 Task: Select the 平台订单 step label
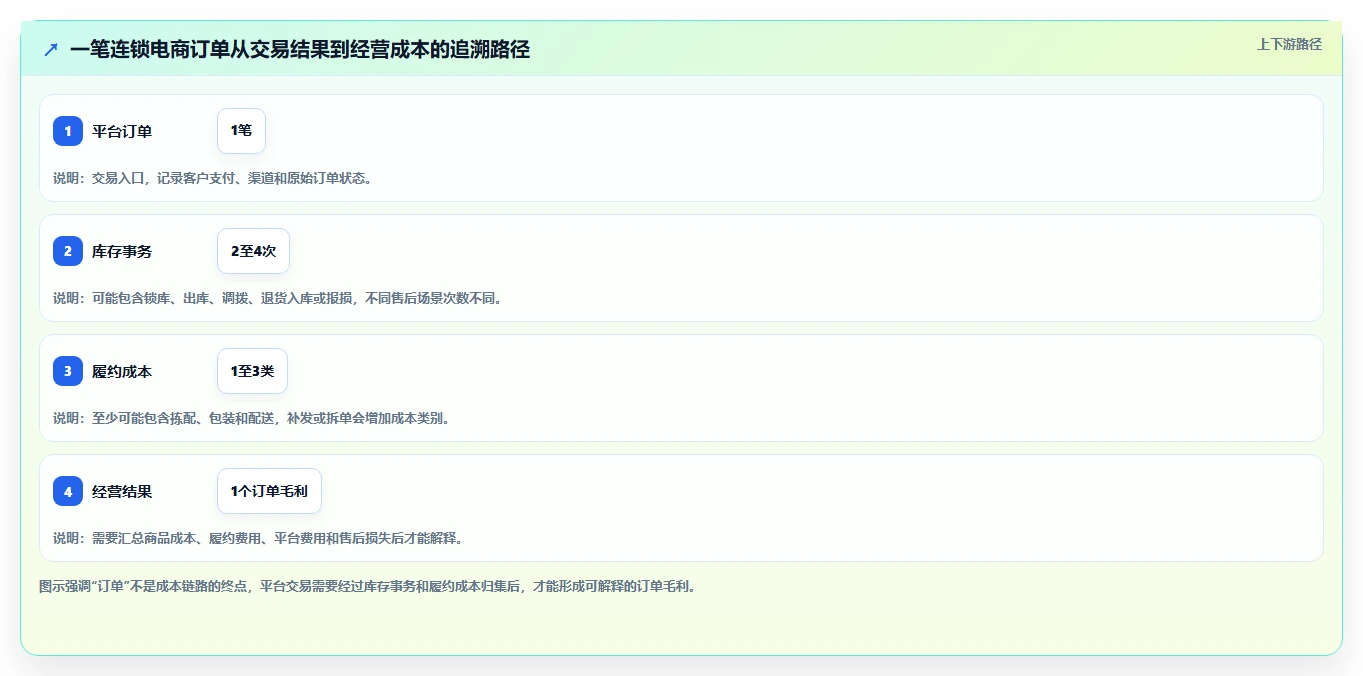[x=122, y=131]
